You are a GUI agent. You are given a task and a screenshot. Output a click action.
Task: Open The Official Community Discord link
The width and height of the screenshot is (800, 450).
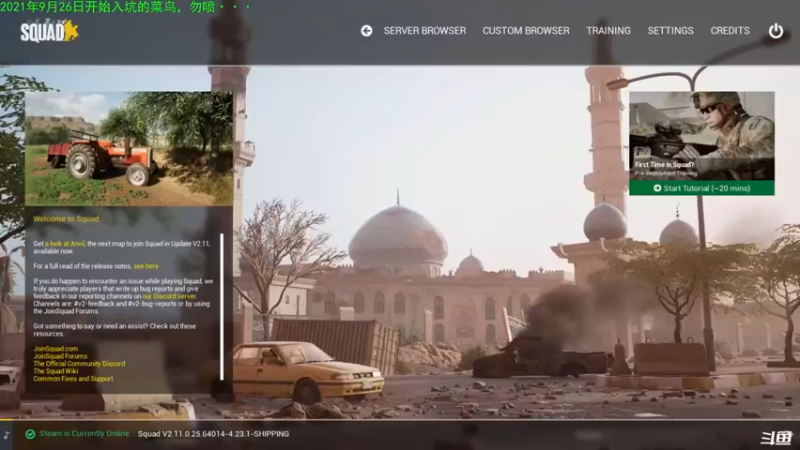coord(79,364)
